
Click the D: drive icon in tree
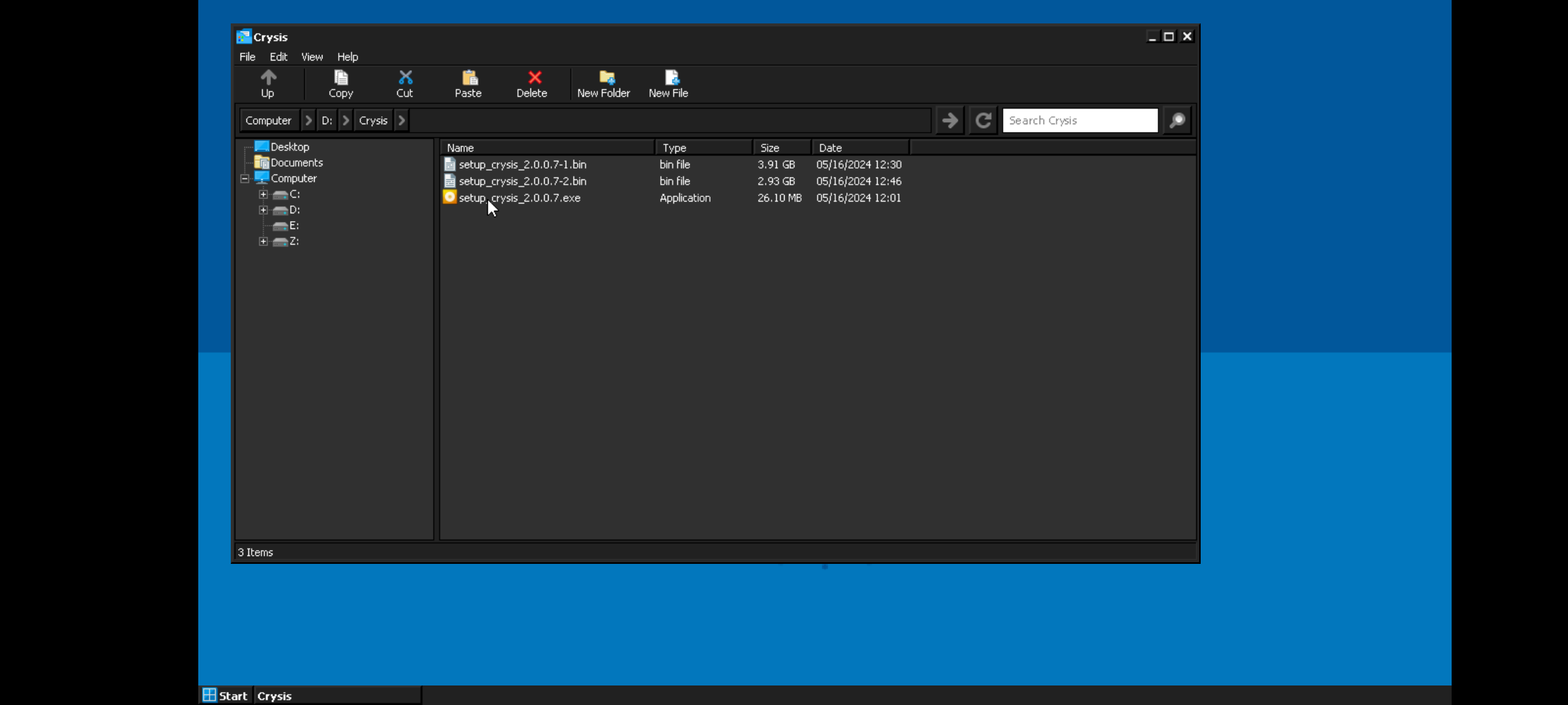[280, 210]
